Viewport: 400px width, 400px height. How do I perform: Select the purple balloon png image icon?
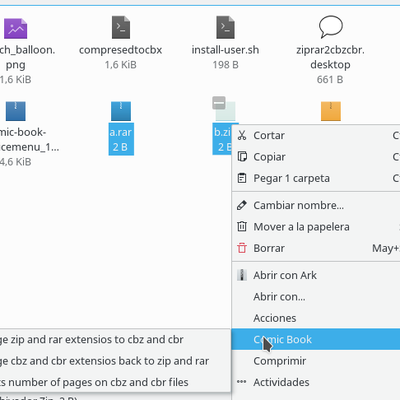(15, 29)
